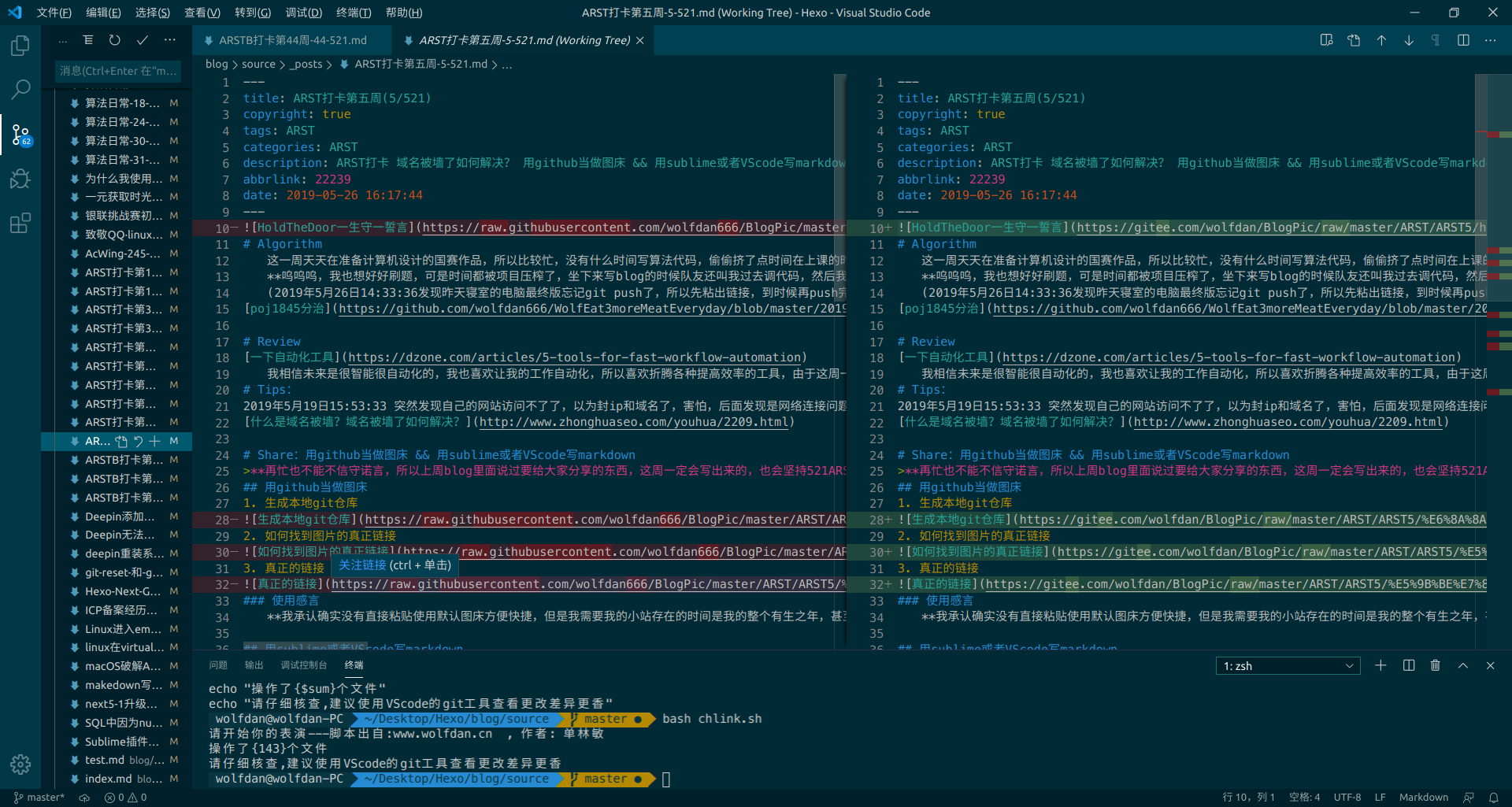Open 选择(S) menu
Image resolution: width=1512 pixels, height=807 pixels.
[152, 13]
